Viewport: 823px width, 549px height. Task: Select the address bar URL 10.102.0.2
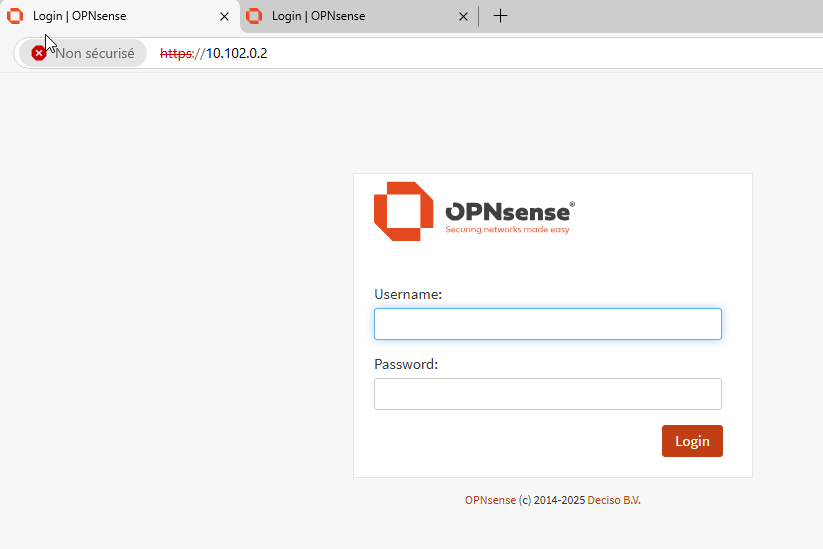point(236,53)
